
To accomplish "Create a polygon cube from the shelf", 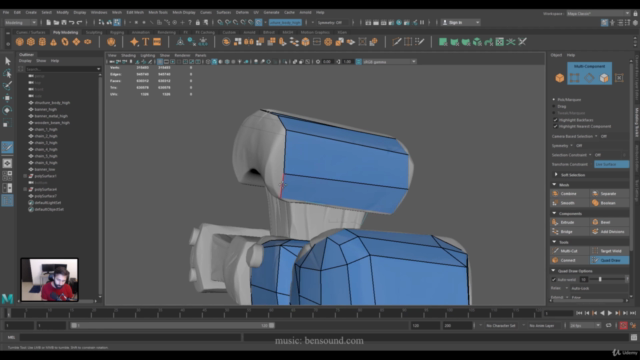I will pyautogui.click(x=31, y=42).
